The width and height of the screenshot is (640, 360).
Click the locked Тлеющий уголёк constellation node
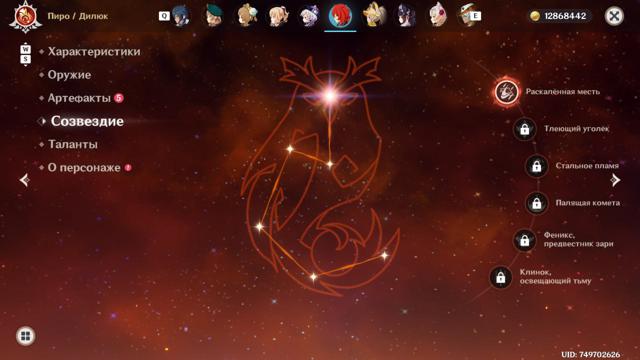[524, 129]
